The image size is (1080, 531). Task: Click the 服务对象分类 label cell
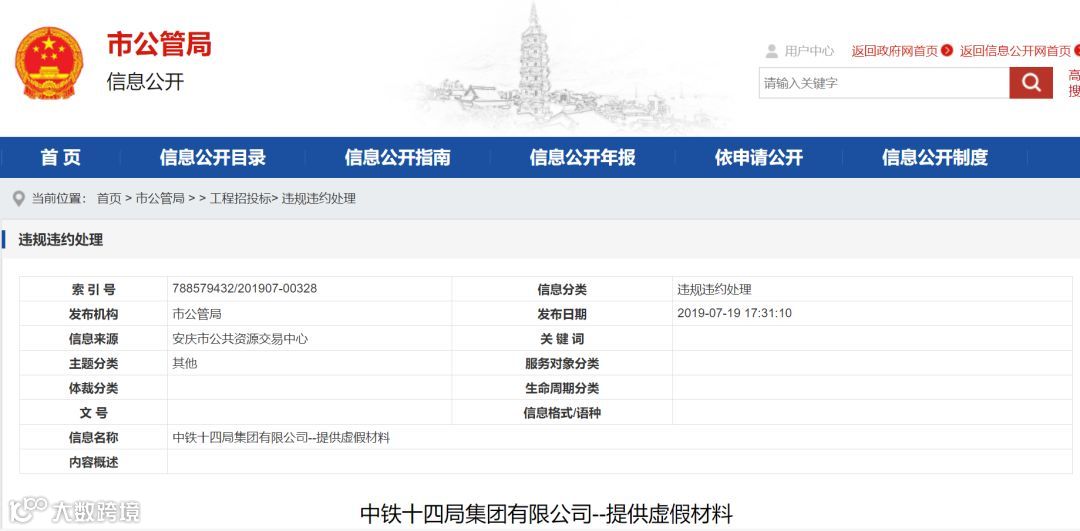coord(562,364)
